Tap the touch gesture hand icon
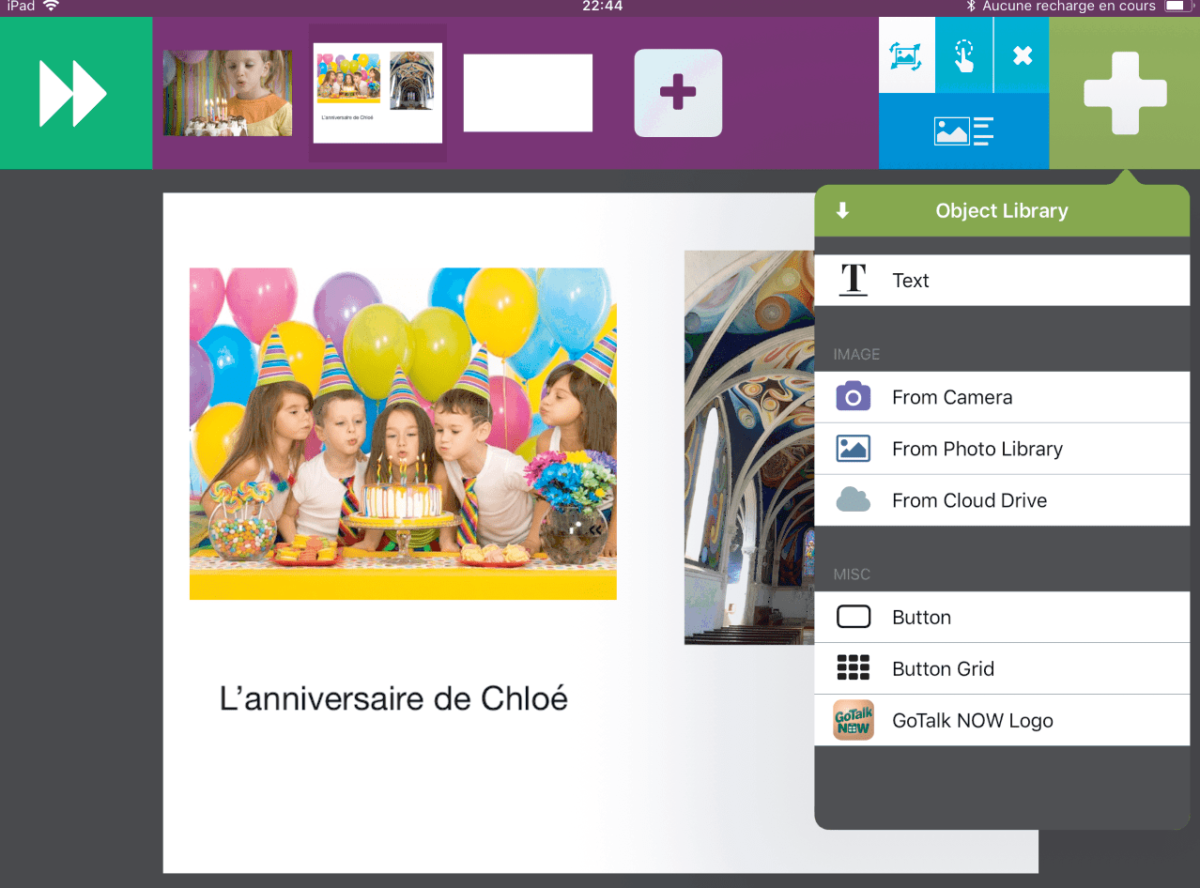The width and height of the screenshot is (1200, 888). (x=964, y=55)
